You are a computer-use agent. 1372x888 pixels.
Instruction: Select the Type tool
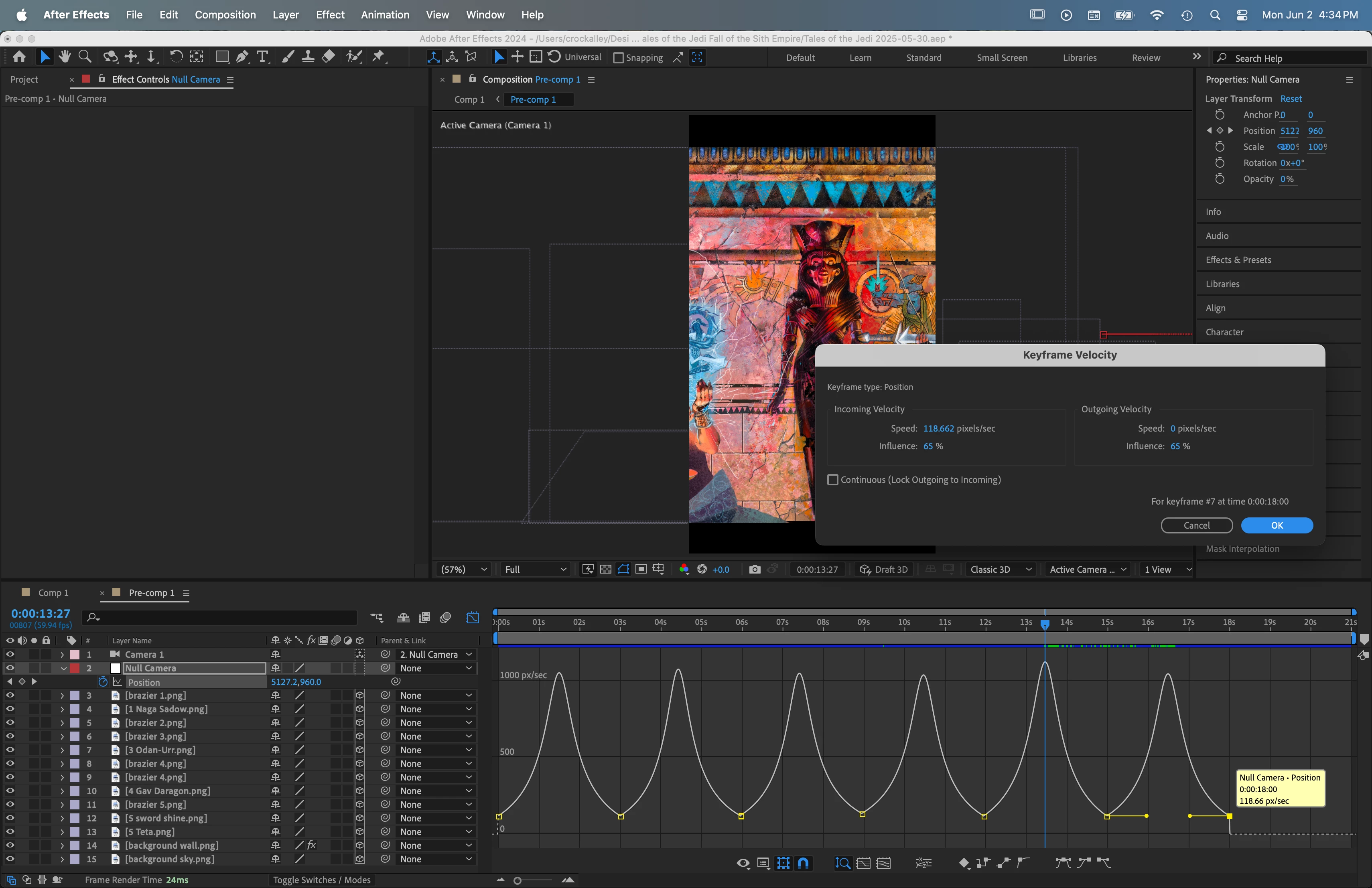[262, 57]
